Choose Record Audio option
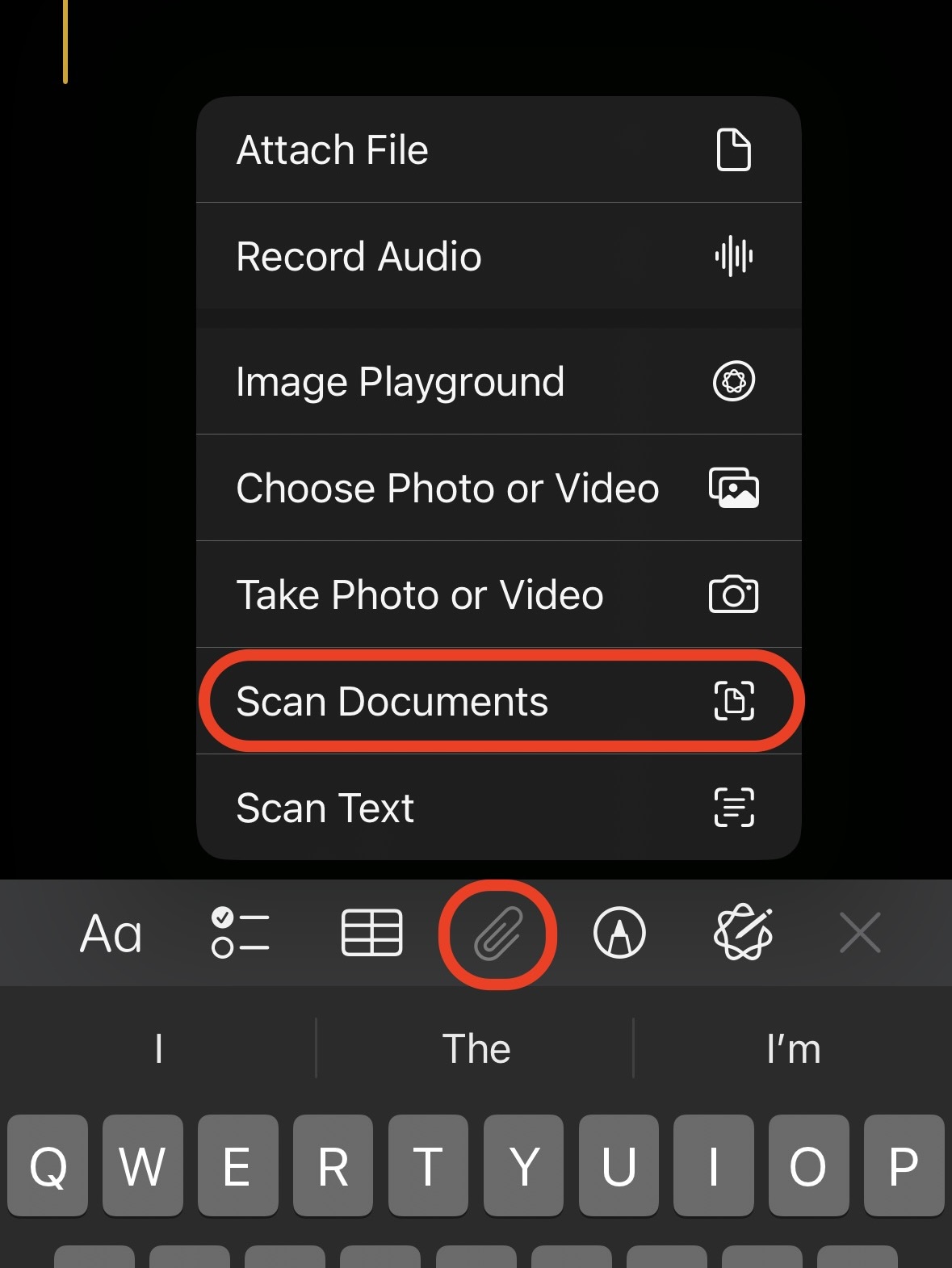This screenshot has width=952, height=1268. pos(499,257)
